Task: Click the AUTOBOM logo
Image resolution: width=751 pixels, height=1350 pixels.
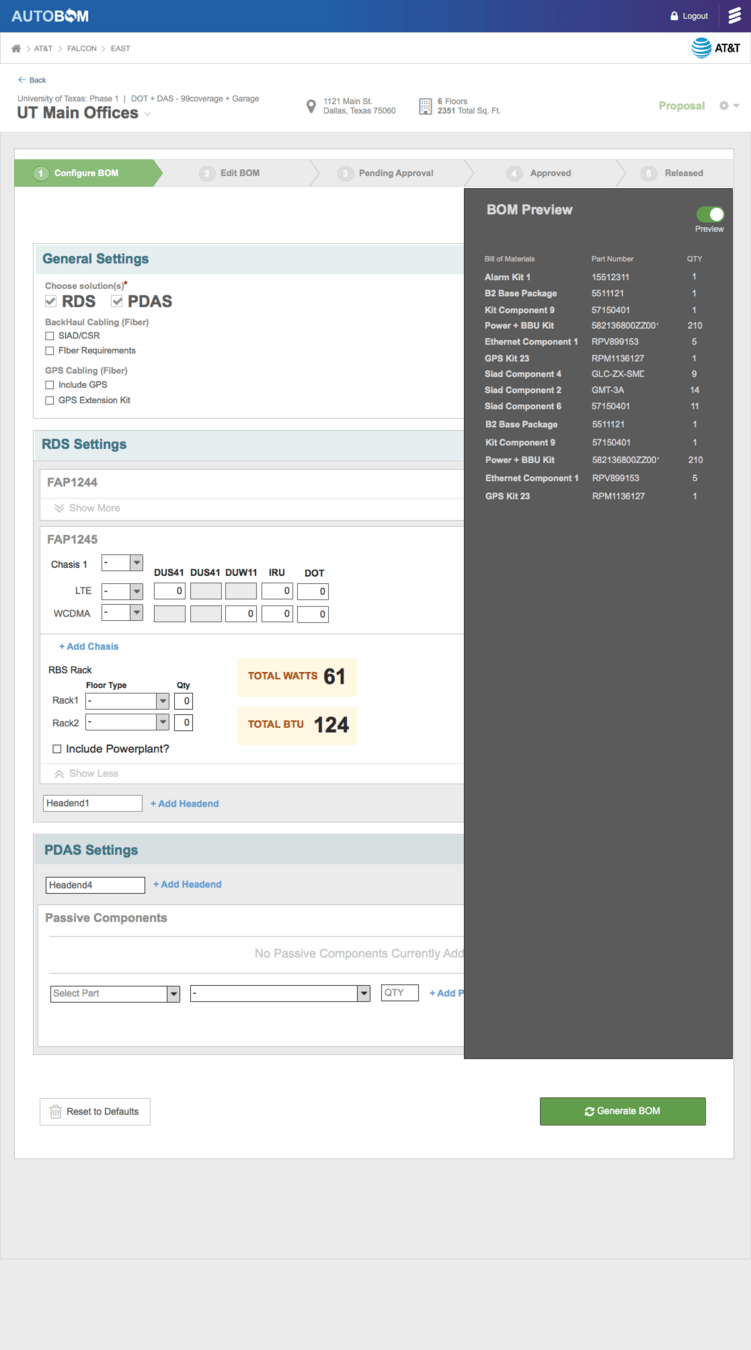Action: (x=50, y=16)
